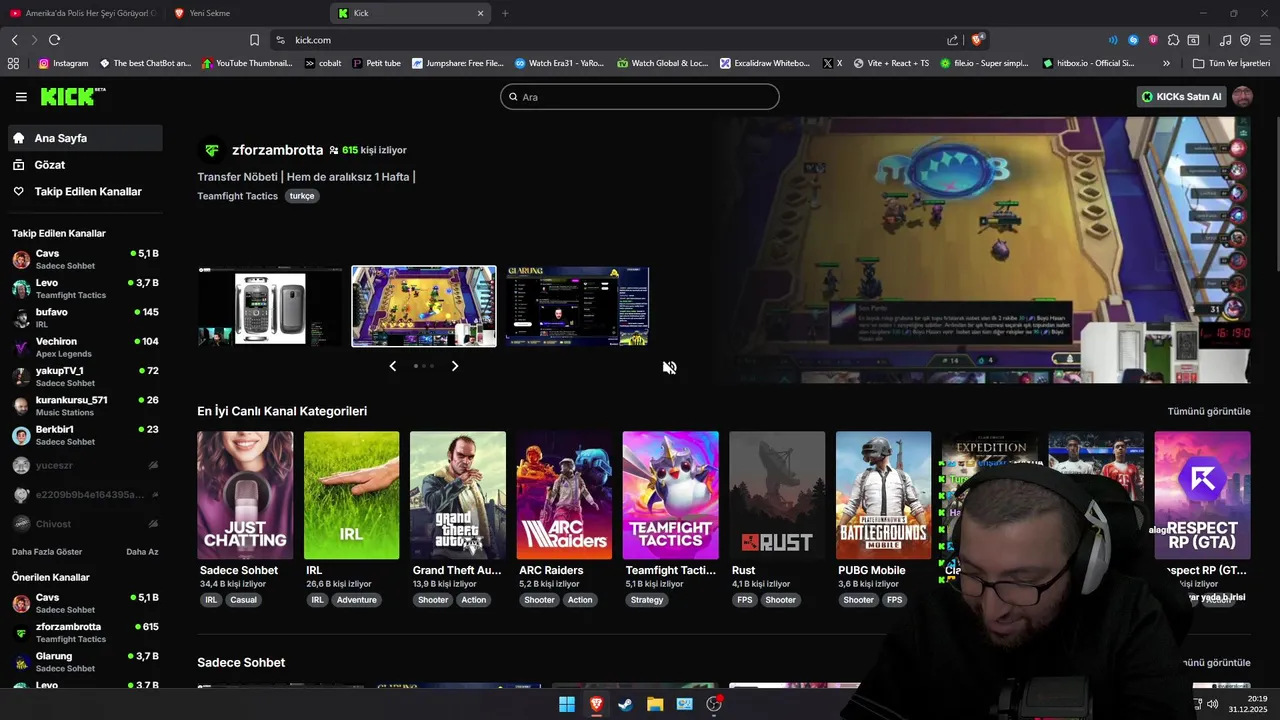
Task: Go to previous featured stream with left arrow
Action: point(393,366)
